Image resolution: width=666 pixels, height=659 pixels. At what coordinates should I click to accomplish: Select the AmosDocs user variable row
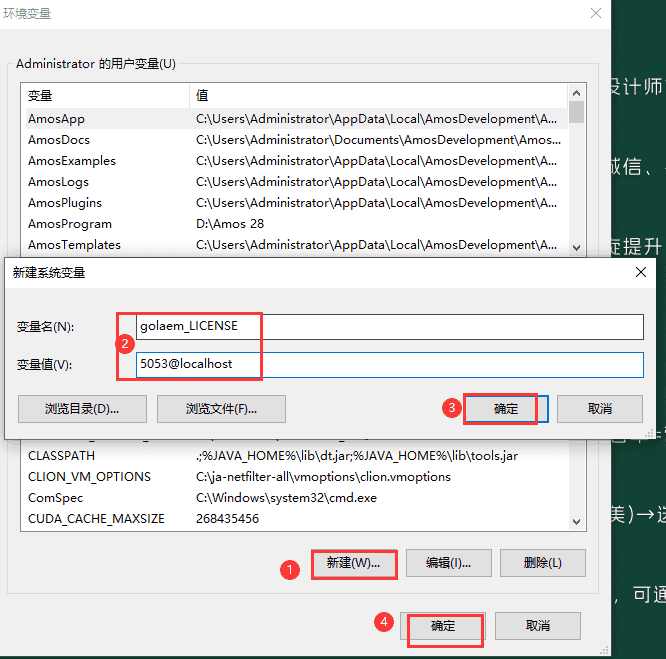tap(296, 140)
